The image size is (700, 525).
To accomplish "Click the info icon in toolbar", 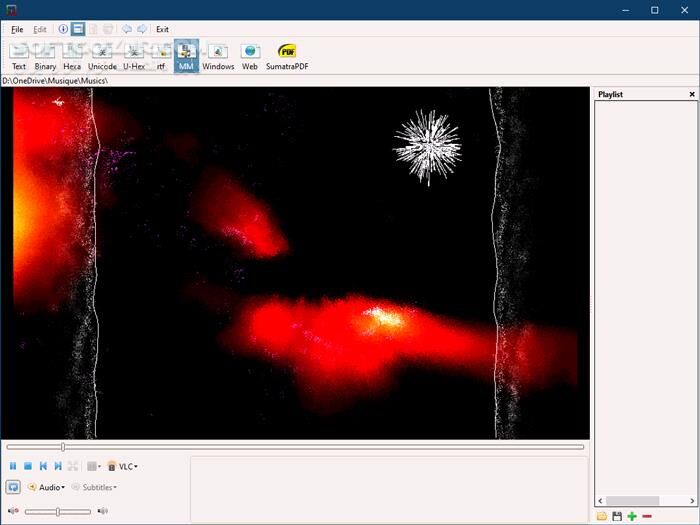I will click(63, 29).
